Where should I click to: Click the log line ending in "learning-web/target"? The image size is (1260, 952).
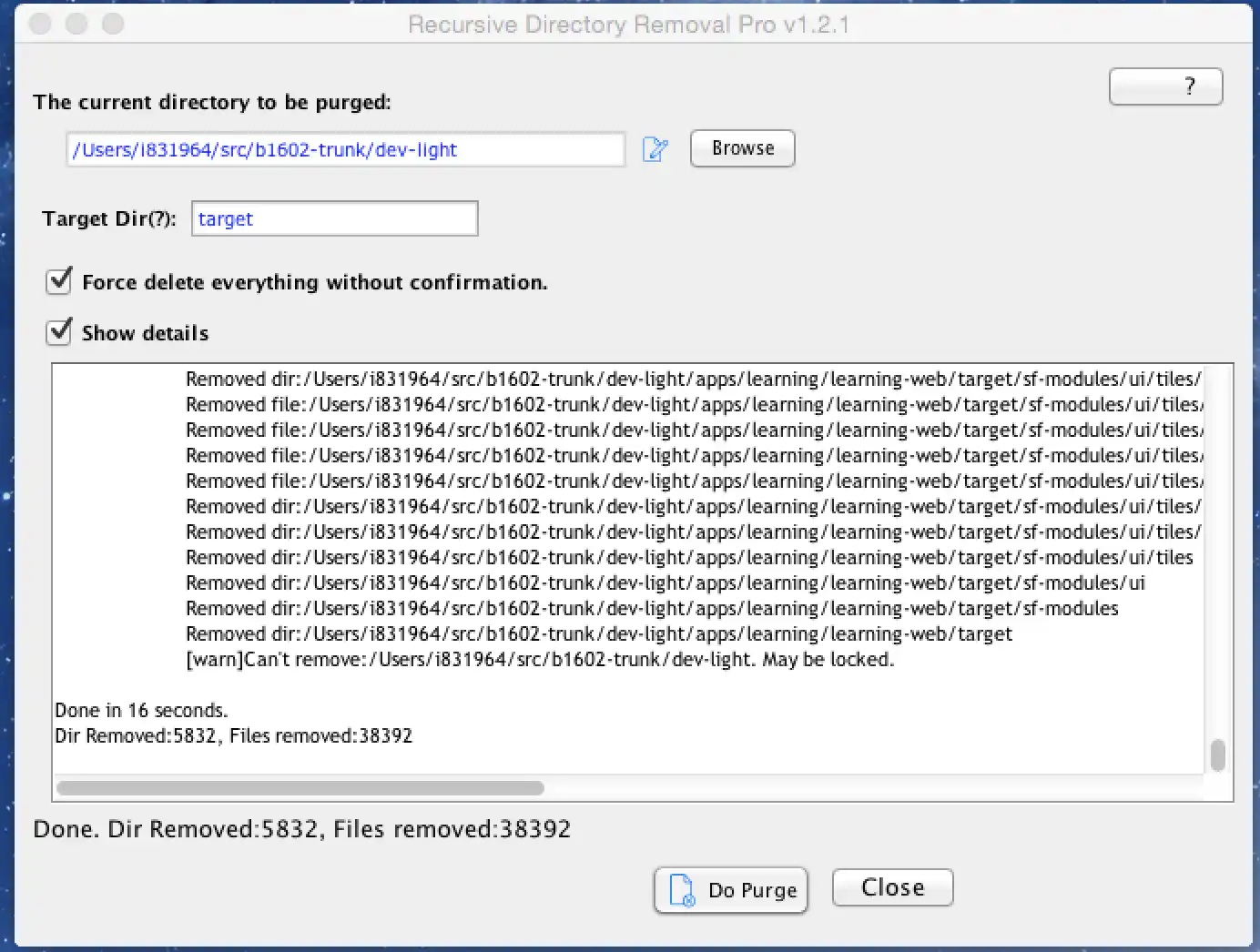click(599, 633)
